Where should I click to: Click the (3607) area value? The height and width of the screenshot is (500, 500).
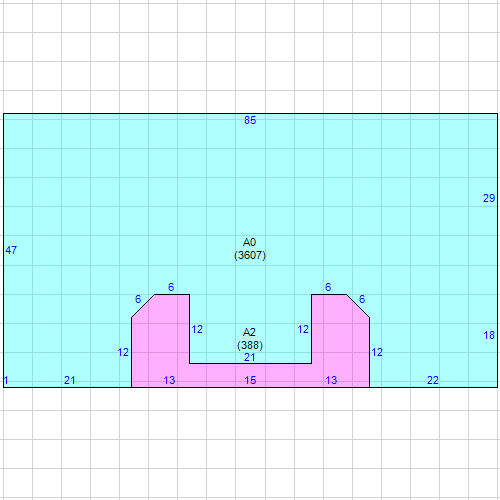(250, 255)
